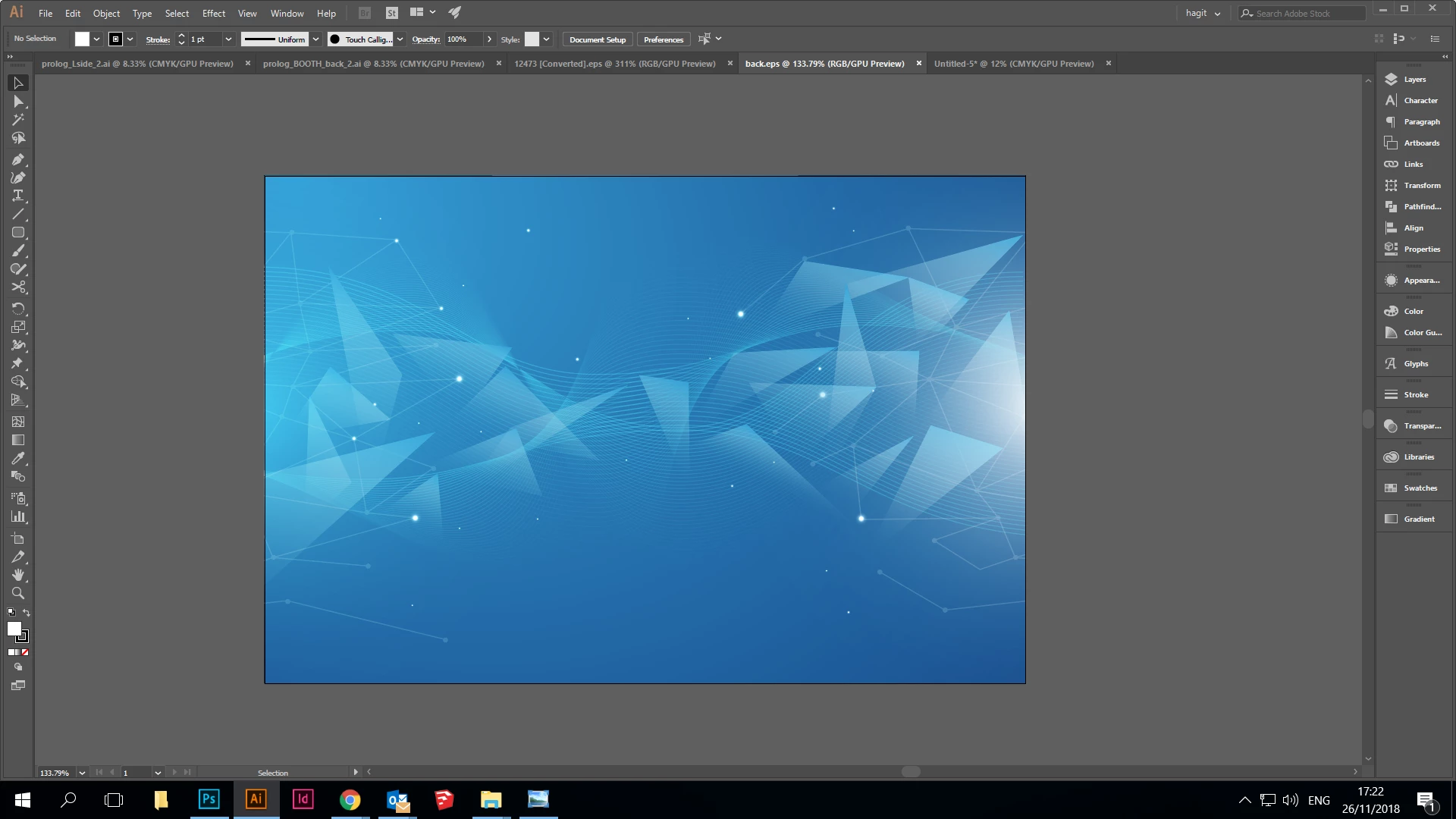Expand the Touch Calligraphic brush dropdown
This screenshot has width=1456, height=819.
pyautogui.click(x=400, y=39)
